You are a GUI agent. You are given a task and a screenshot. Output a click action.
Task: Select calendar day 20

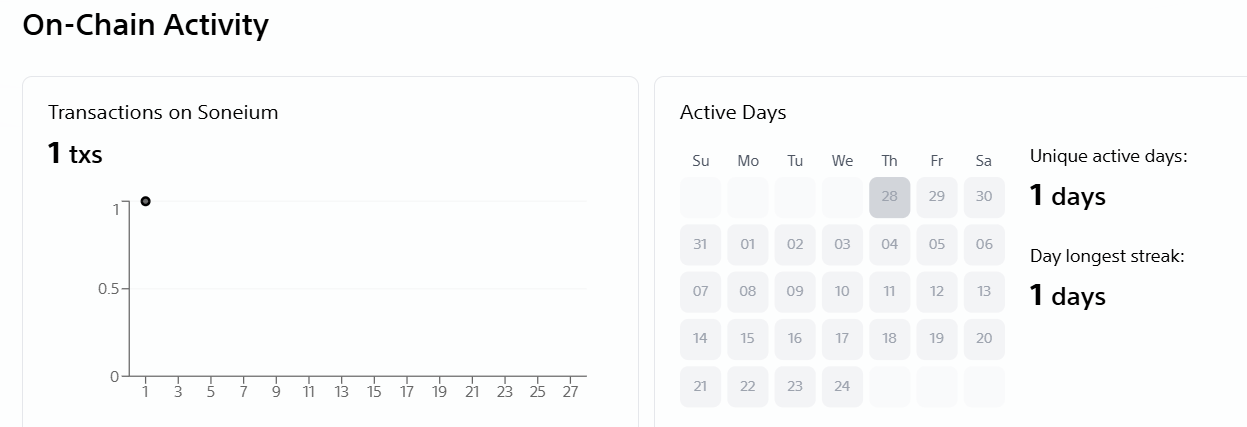(x=984, y=338)
